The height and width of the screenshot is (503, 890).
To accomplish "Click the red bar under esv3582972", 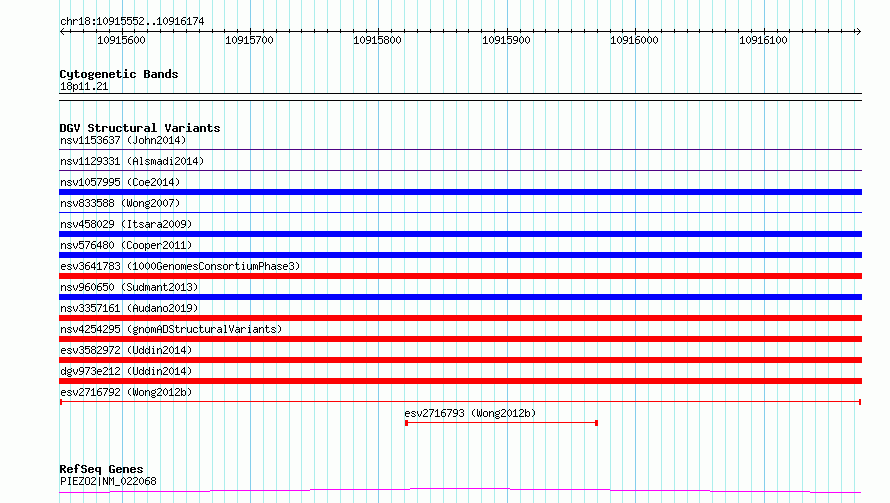I will (x=460, y=360).
